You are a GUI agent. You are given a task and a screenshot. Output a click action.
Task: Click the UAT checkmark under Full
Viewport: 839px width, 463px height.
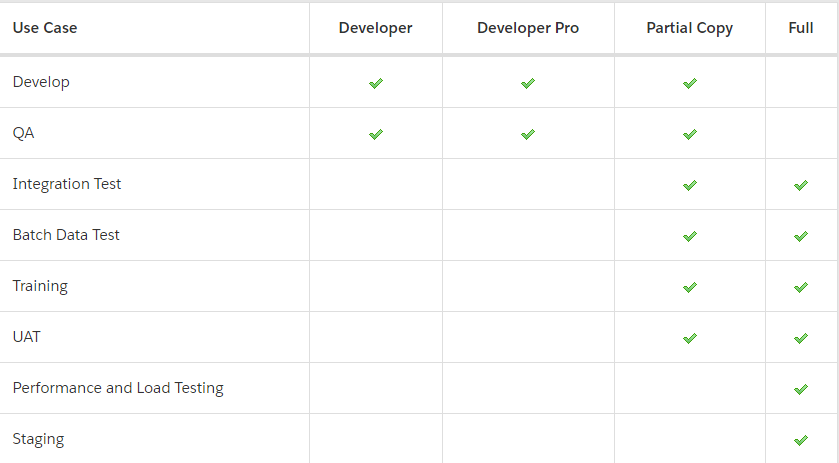(x=800, y=338)
